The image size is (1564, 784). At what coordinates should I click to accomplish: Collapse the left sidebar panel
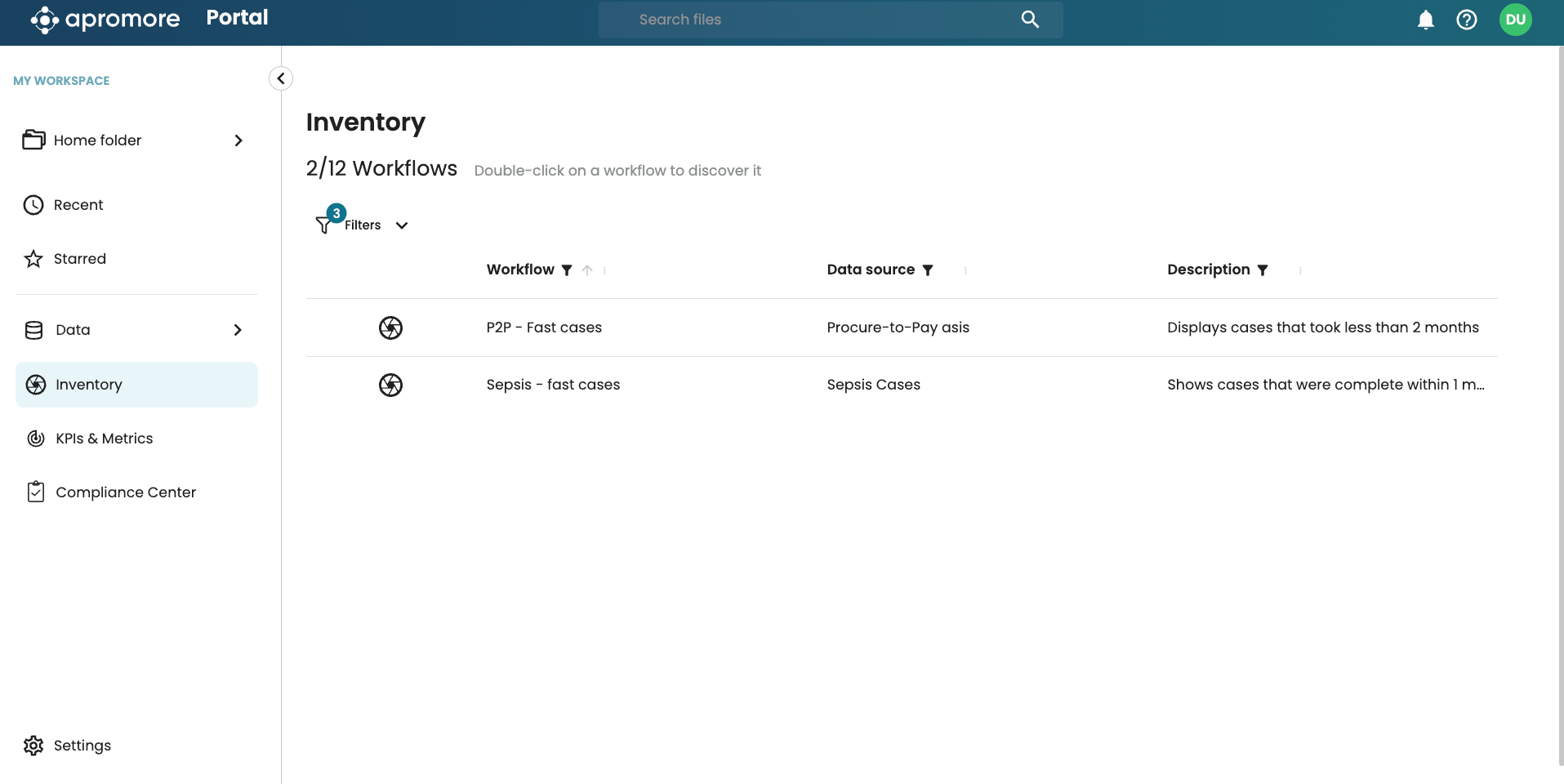(281, 78)
